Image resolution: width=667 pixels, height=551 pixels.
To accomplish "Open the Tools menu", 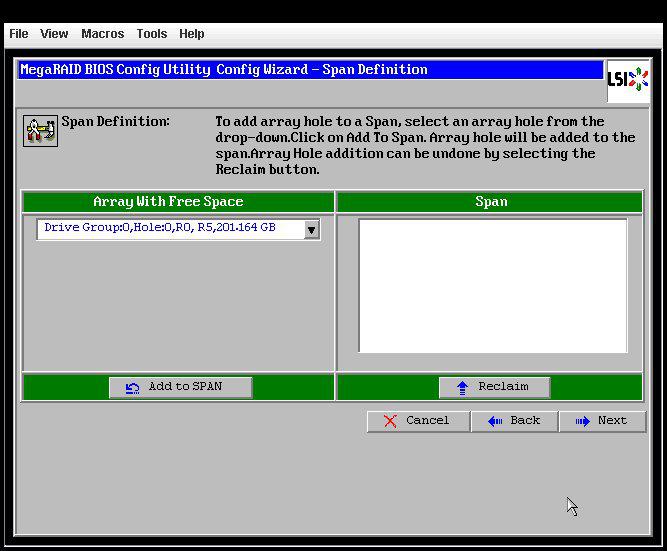I will (151, 34).
